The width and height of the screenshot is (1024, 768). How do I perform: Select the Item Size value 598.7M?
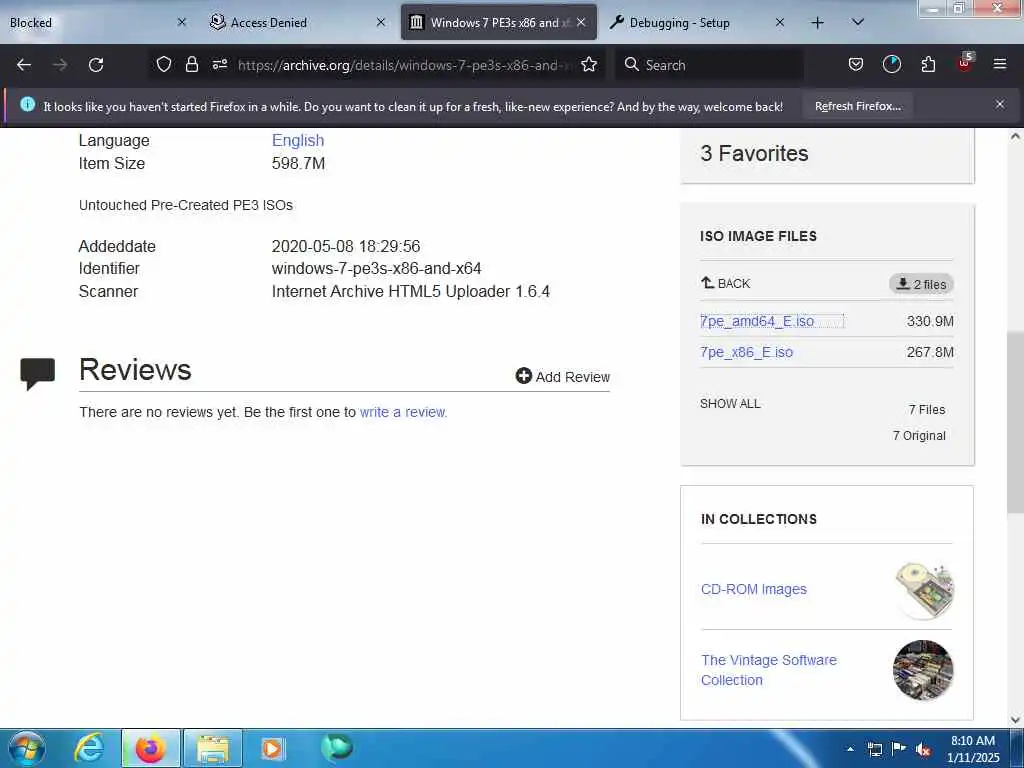coord(298,163)
